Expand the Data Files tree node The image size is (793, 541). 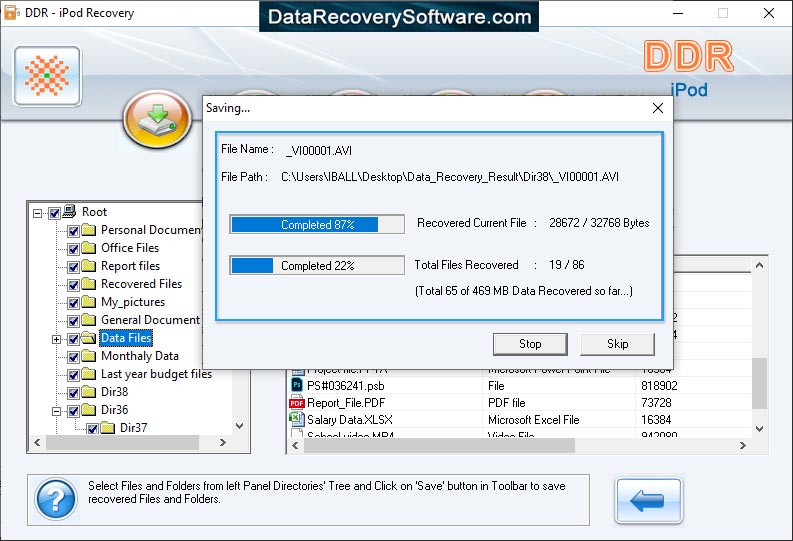(x=57, y=339)
